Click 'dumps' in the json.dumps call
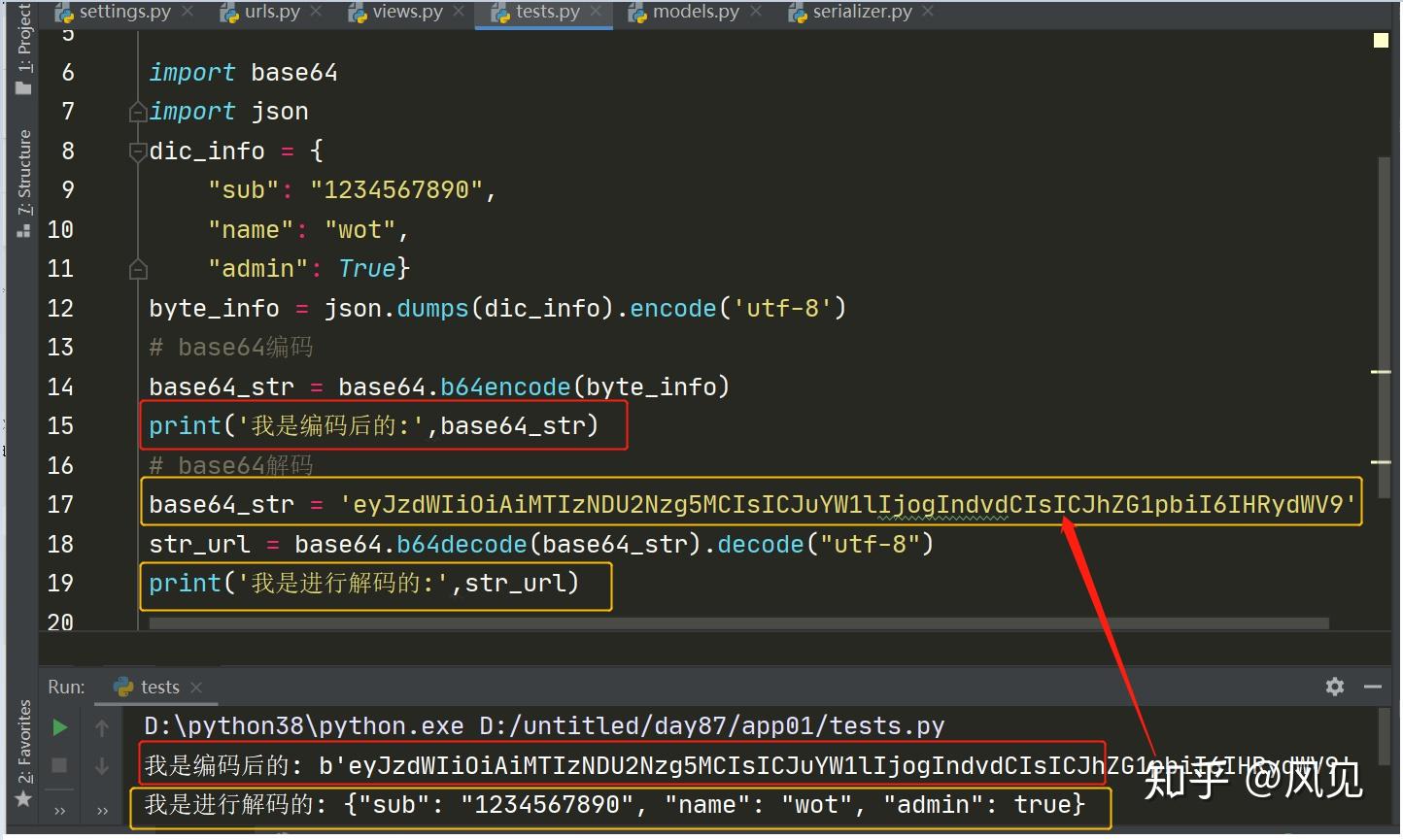Image resolution: width=1403 pixels, height=840 pixels. pyautogui.click(x=432, y=309)
